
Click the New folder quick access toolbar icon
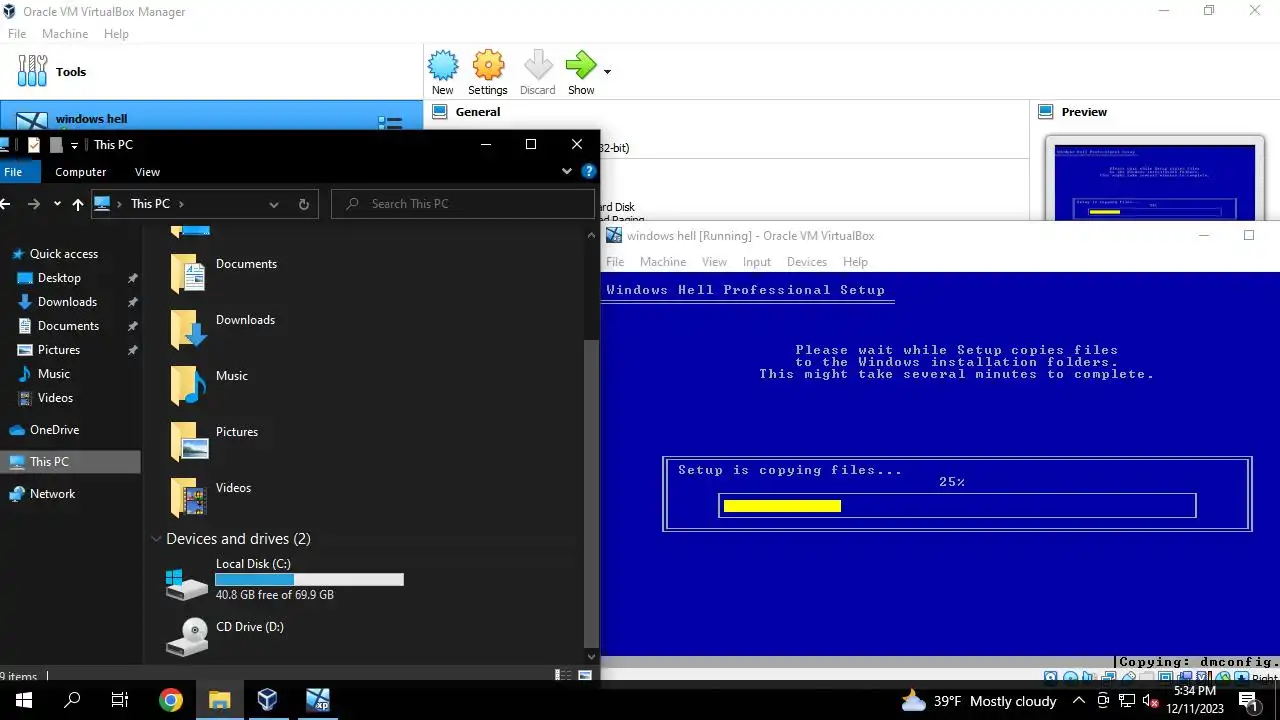pos(56,145)
